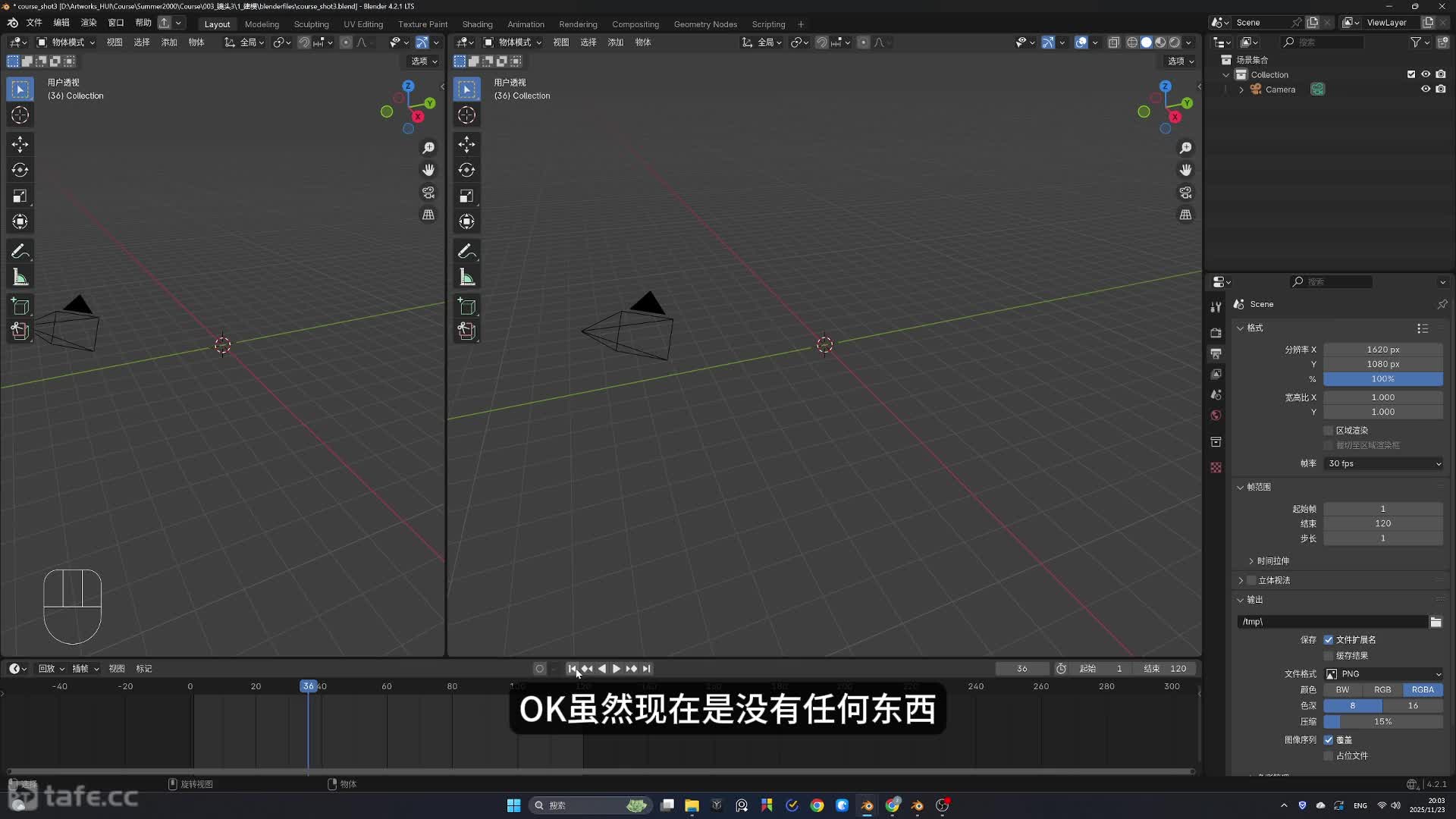This screenshot has height=819, width=1456.
Task: Expand the 时间拉伸 panel
Action: coord(1272,561)
